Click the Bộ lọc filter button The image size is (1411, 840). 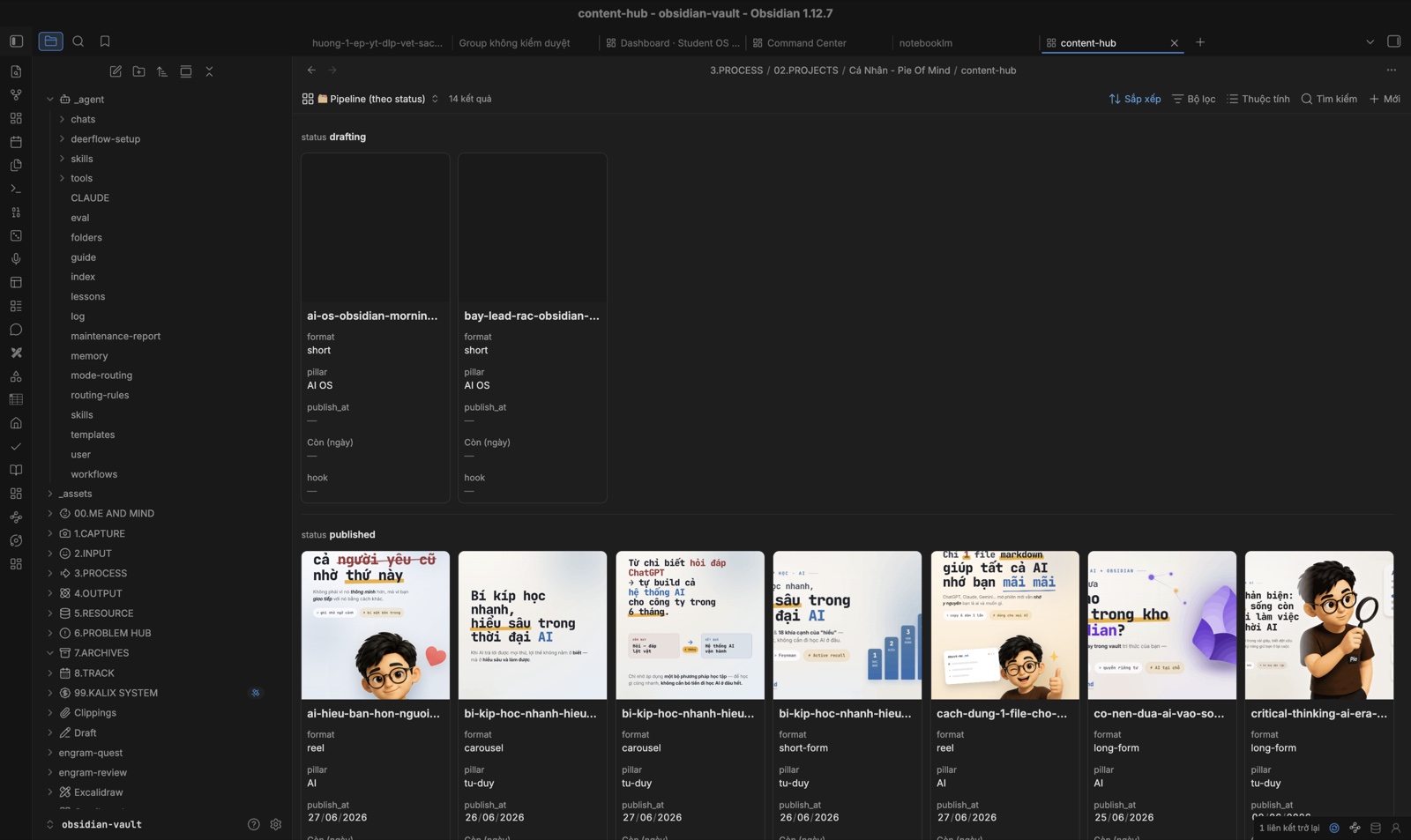coord(1193,99)
